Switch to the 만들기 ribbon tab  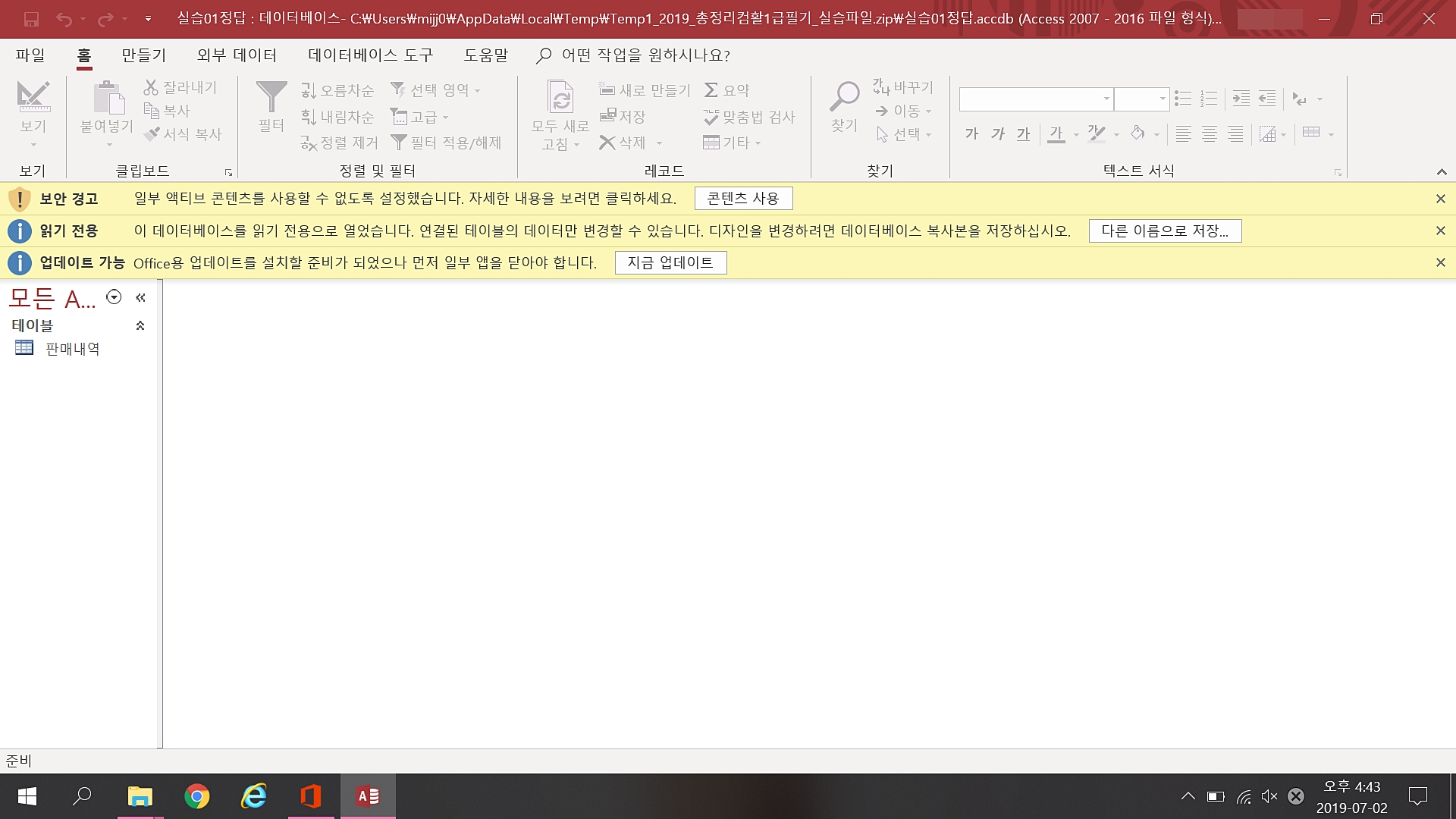143,55
